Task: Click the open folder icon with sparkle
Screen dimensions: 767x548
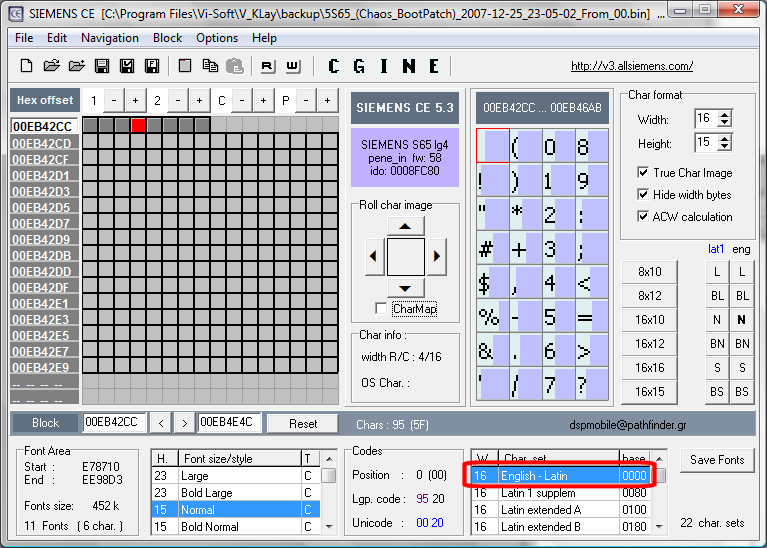Action: click(77, 66)
